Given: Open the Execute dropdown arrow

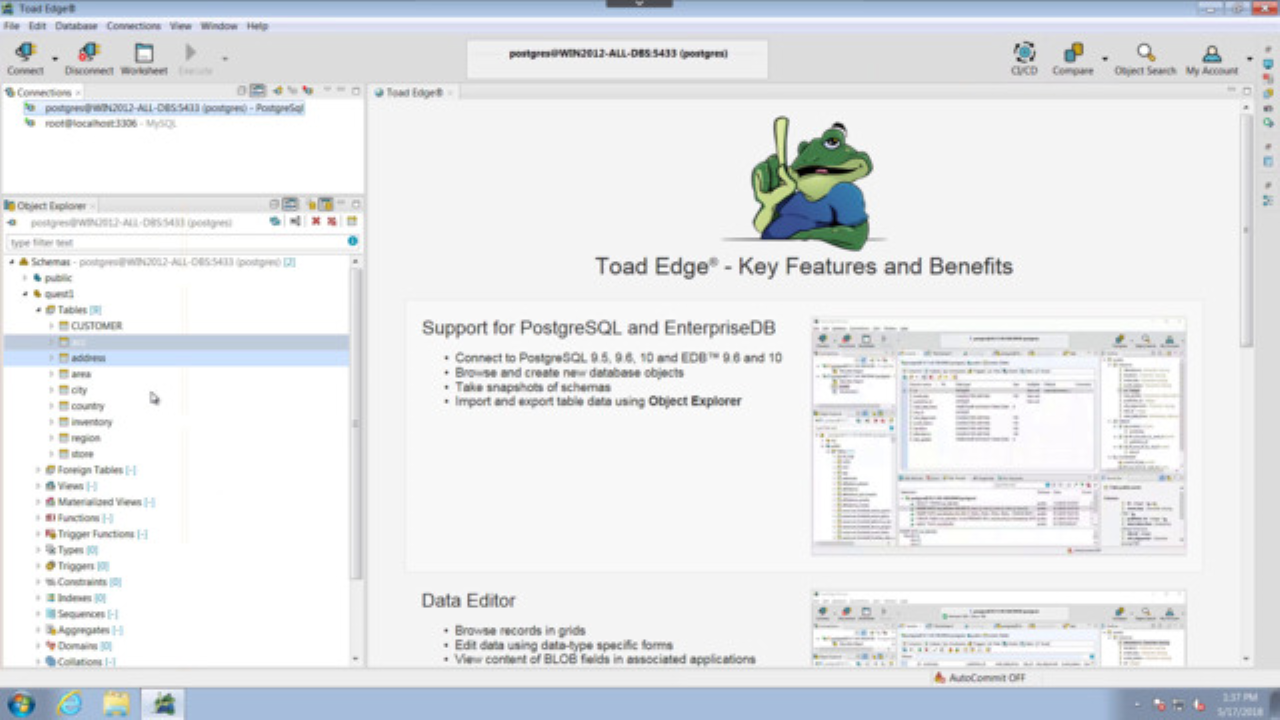Looking at the screenshot, I should (225, 57).
